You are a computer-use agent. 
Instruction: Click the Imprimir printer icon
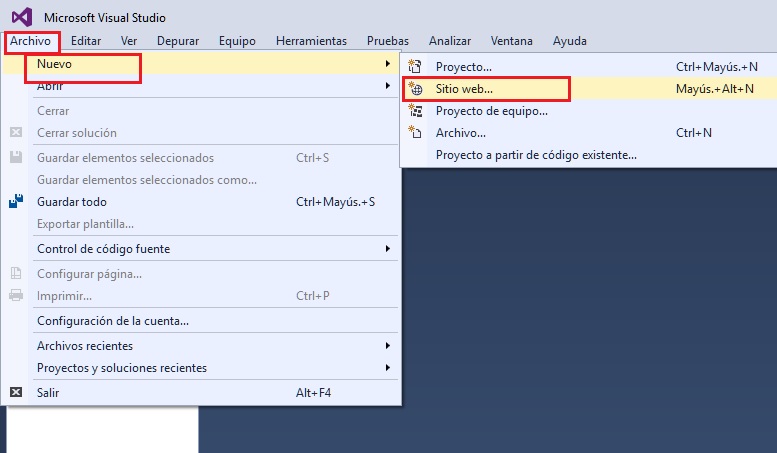[x=16, y=295]
